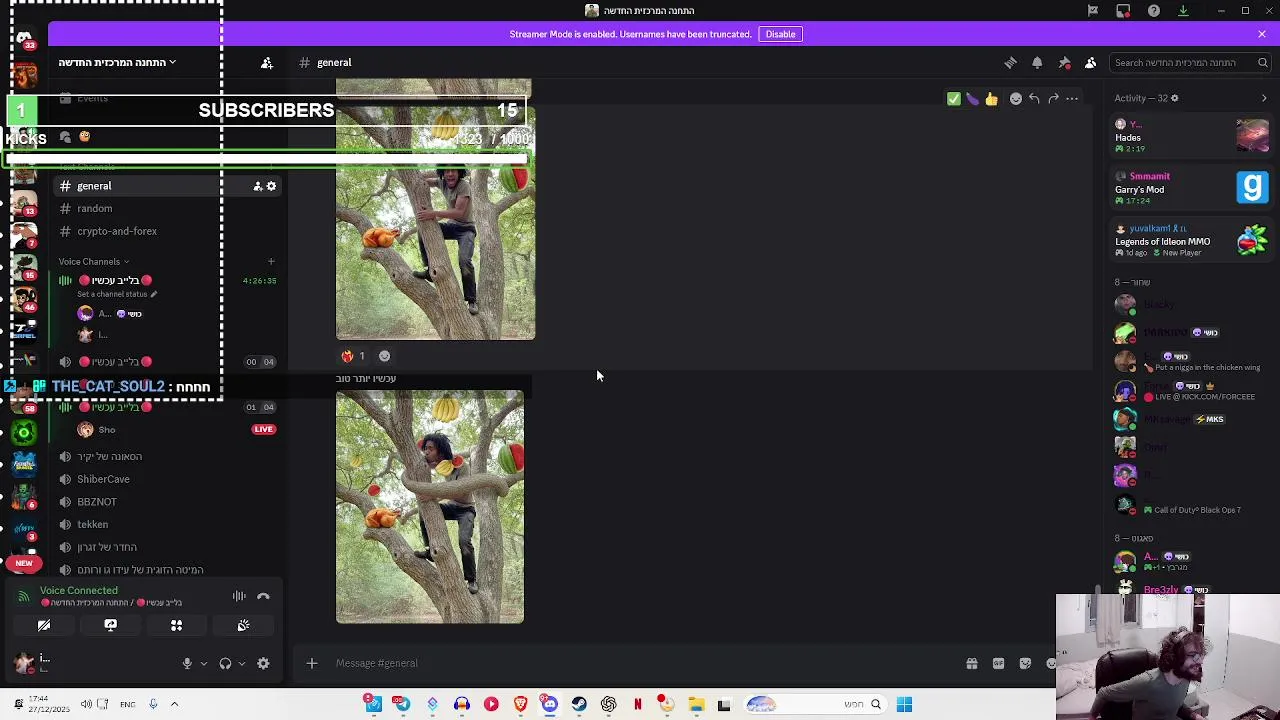Dismiss the Streamer Mode banner

1262,34
